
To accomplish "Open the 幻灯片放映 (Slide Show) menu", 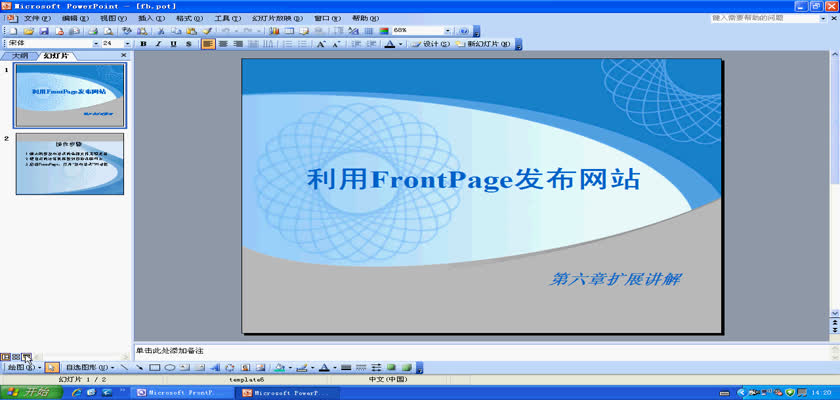I will click(277, 18).
